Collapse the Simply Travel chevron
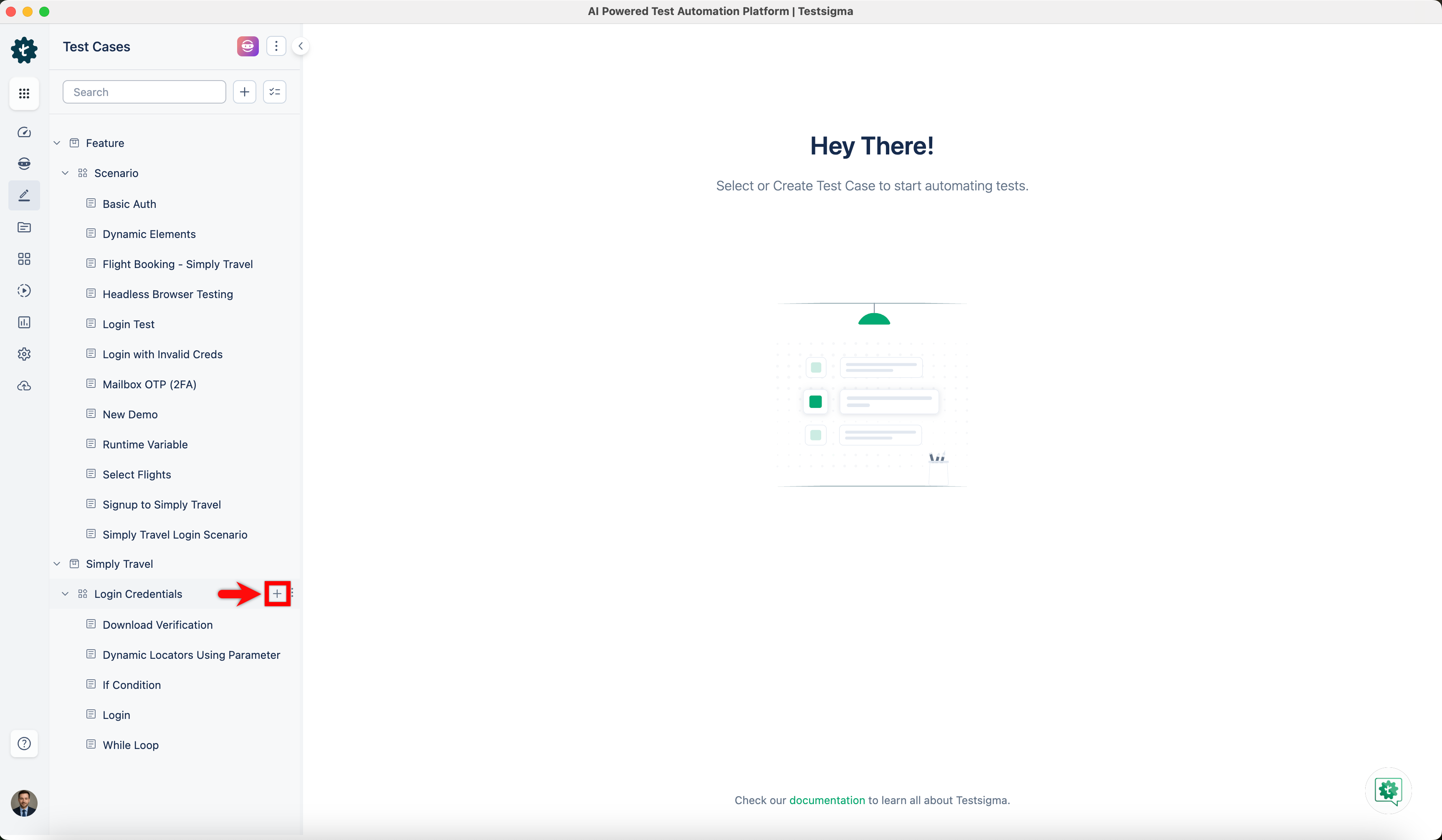 pos(57,564)
